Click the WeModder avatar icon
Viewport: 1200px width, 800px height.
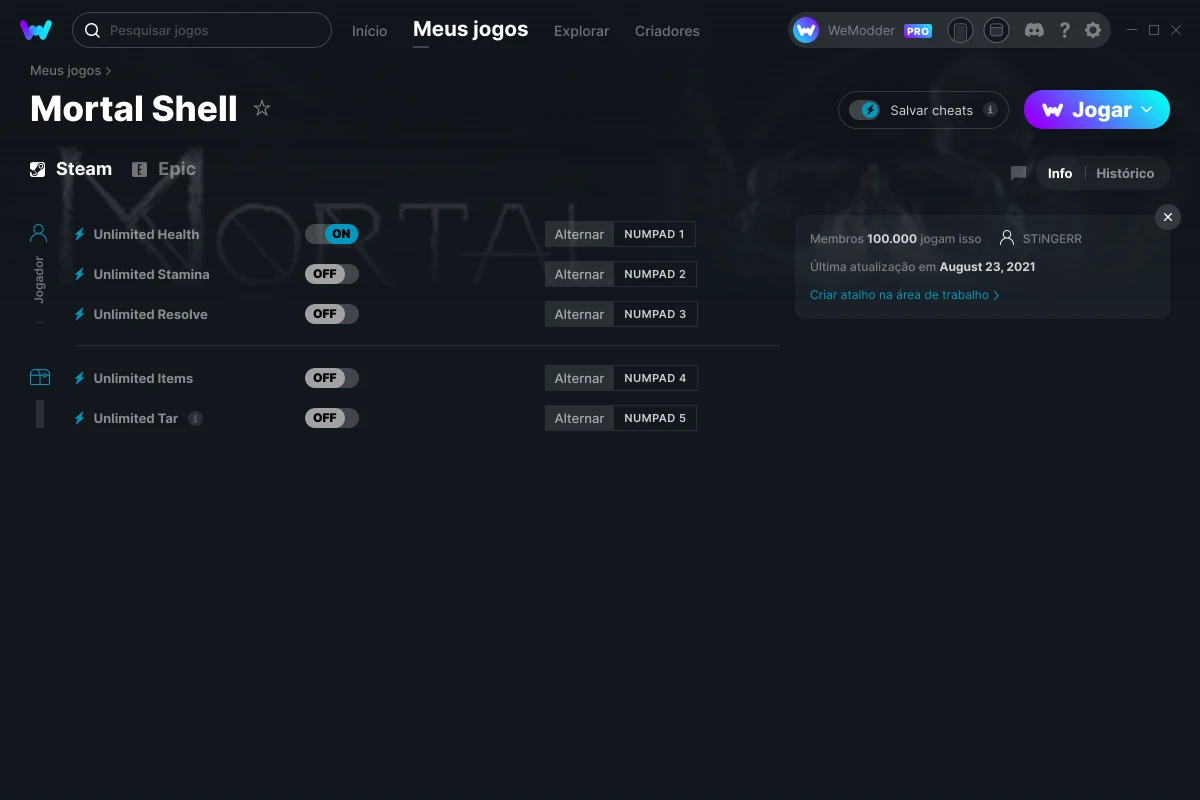pyautogui.click(x=806, y=30)
